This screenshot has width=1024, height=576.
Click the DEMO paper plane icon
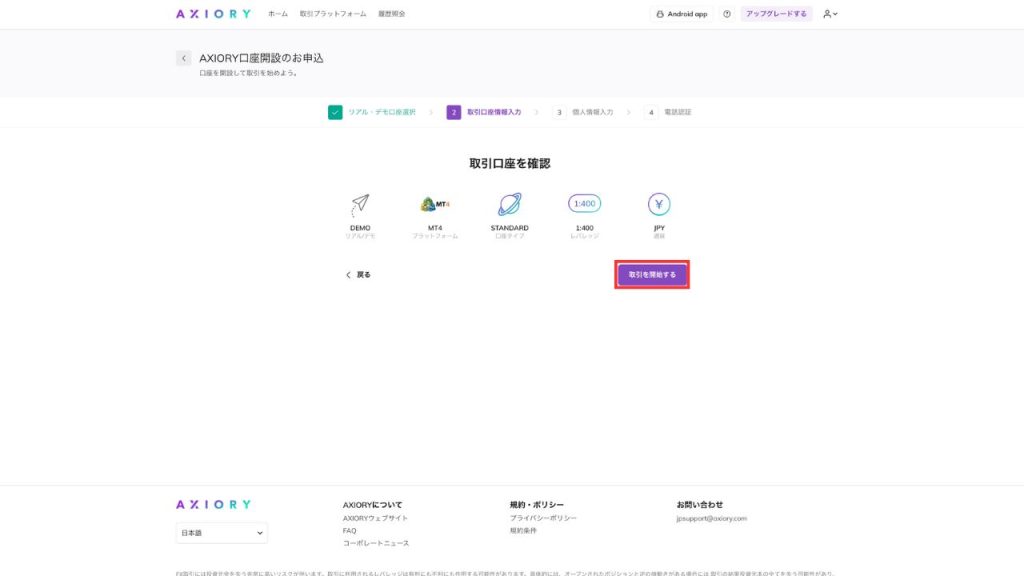(x=360, y=204)
